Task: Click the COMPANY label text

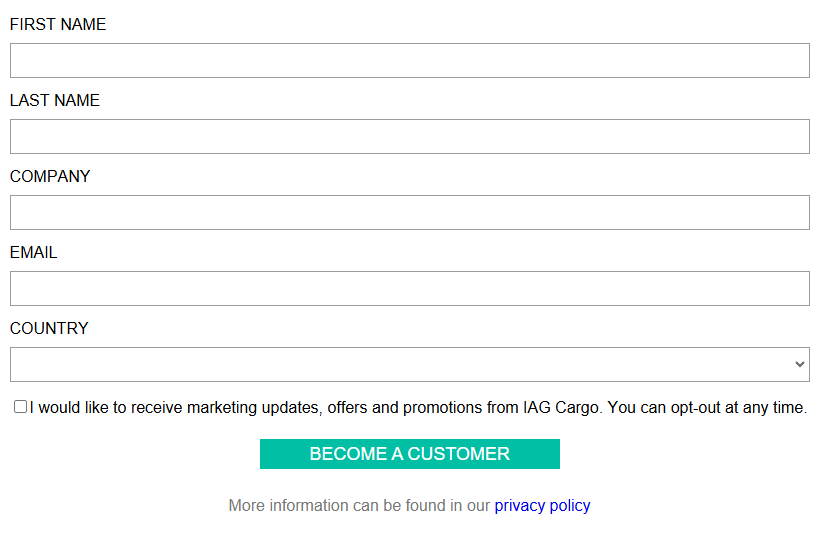Action: coord(50,177)
